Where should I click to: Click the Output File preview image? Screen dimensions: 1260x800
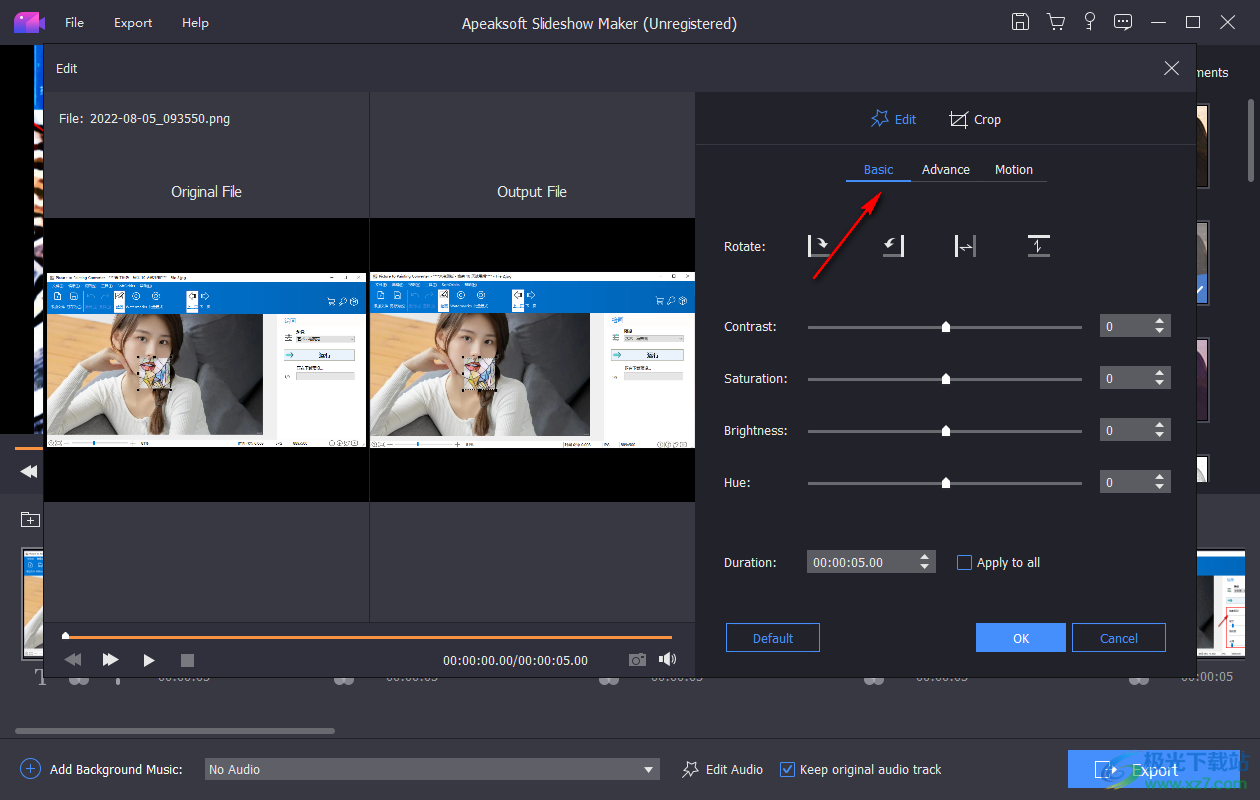[532, 360]
